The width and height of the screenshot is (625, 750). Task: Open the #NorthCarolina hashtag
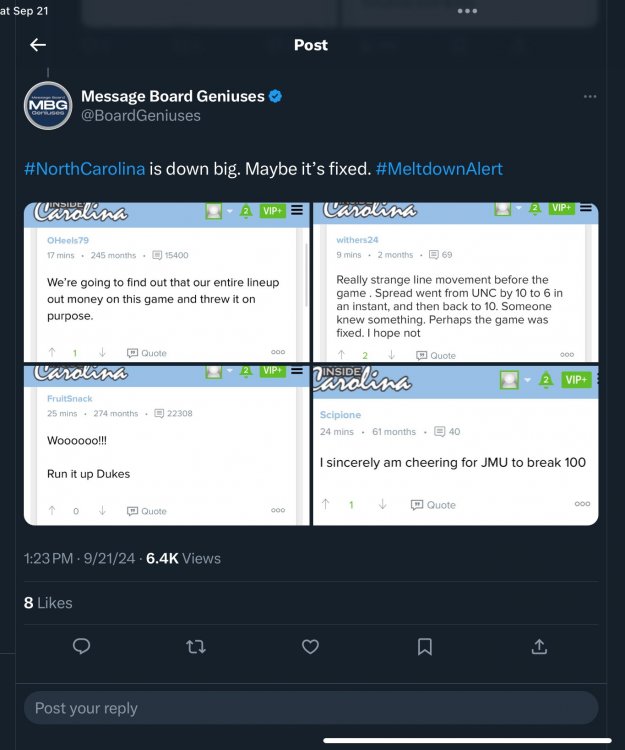point(84,169)
